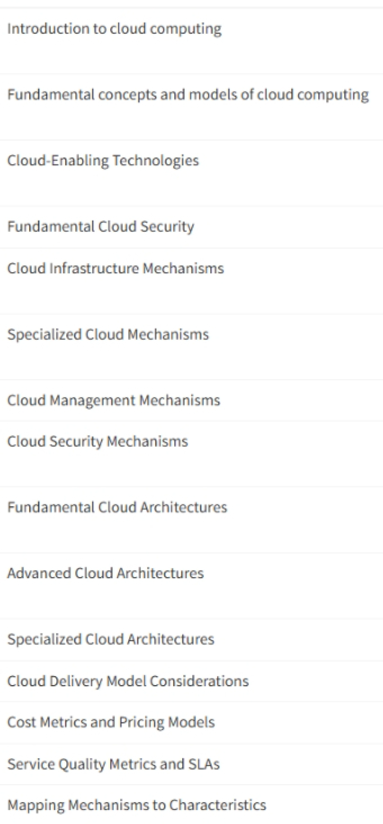Screen dimensions: 383x824
Task: Open Introduction to cloud computing topic
Action: [x=191, y=40]
